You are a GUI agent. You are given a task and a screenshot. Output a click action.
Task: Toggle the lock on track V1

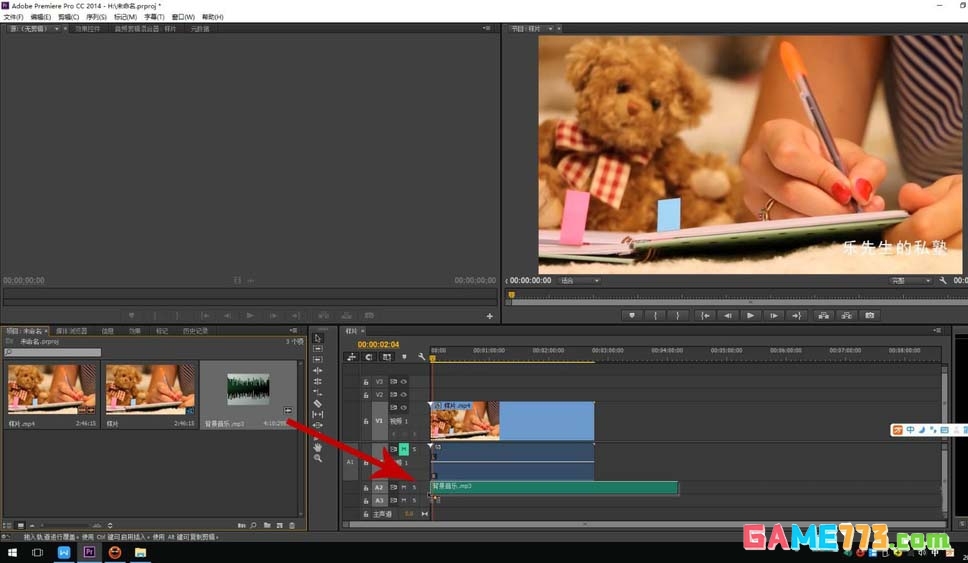(x=366, y=421)
